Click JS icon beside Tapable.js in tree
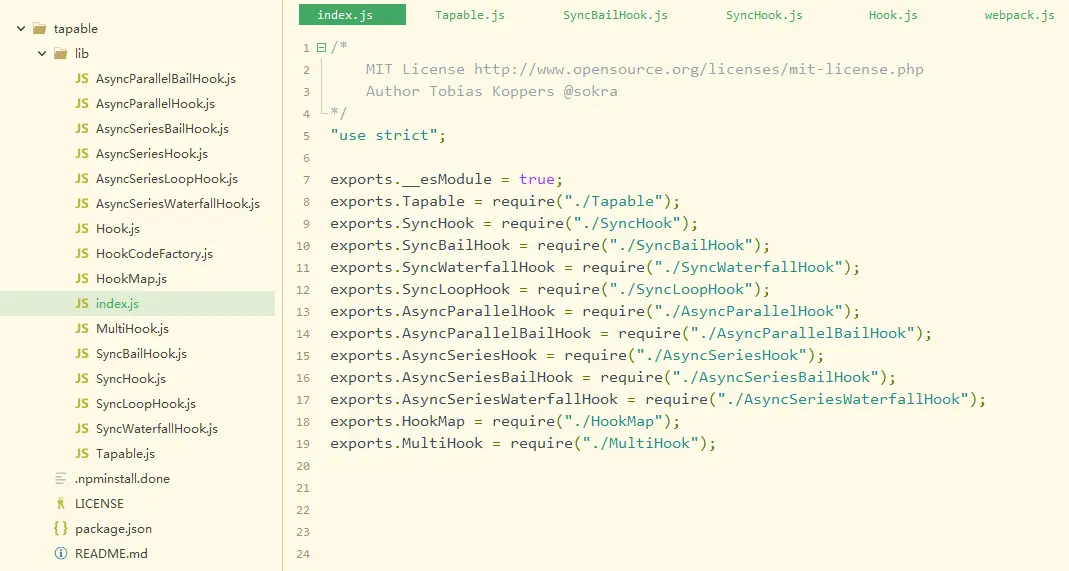Image resolution: width=1069 pixels, height=571 pixels. tap(82, 453)
